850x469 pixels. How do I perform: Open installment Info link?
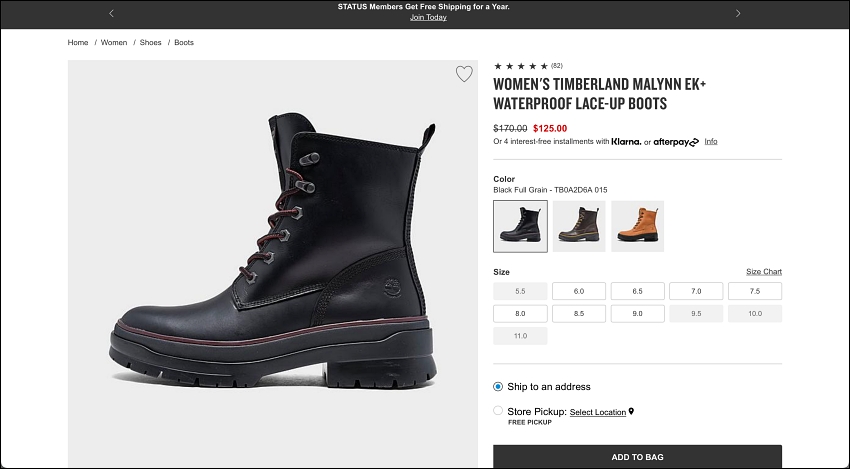click(711, 142)
